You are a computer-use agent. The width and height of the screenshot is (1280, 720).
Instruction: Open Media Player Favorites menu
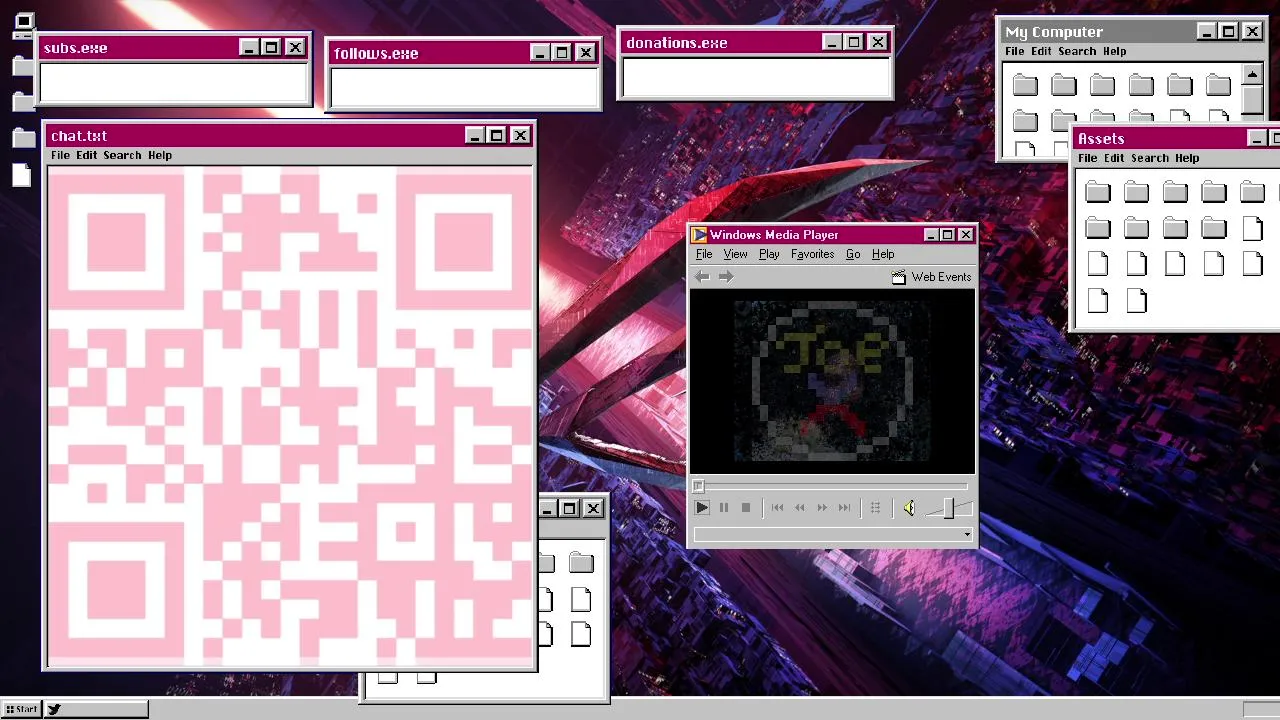(812, 254)
